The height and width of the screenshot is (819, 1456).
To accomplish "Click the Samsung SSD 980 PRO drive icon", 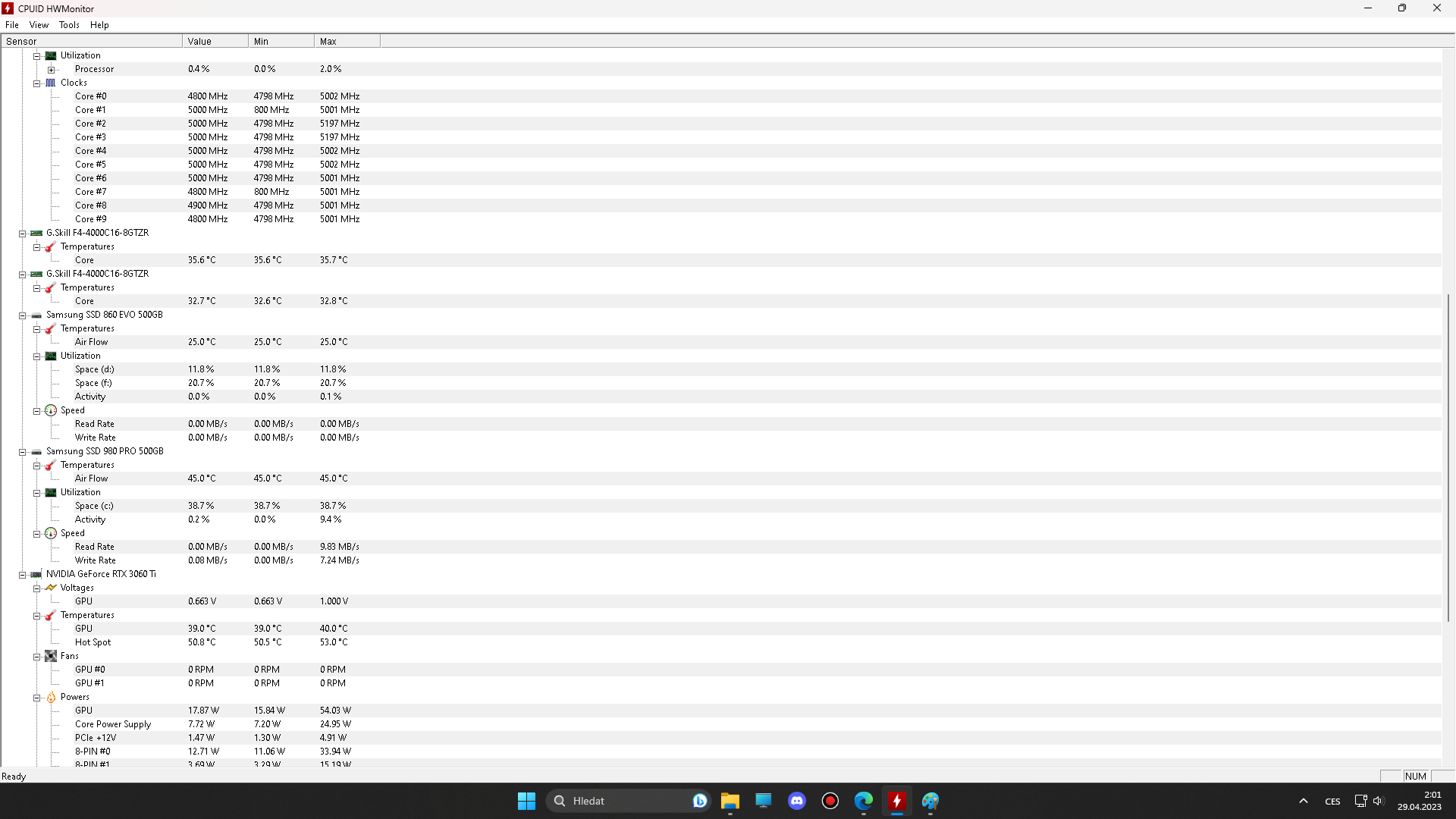I will (36, 451).
